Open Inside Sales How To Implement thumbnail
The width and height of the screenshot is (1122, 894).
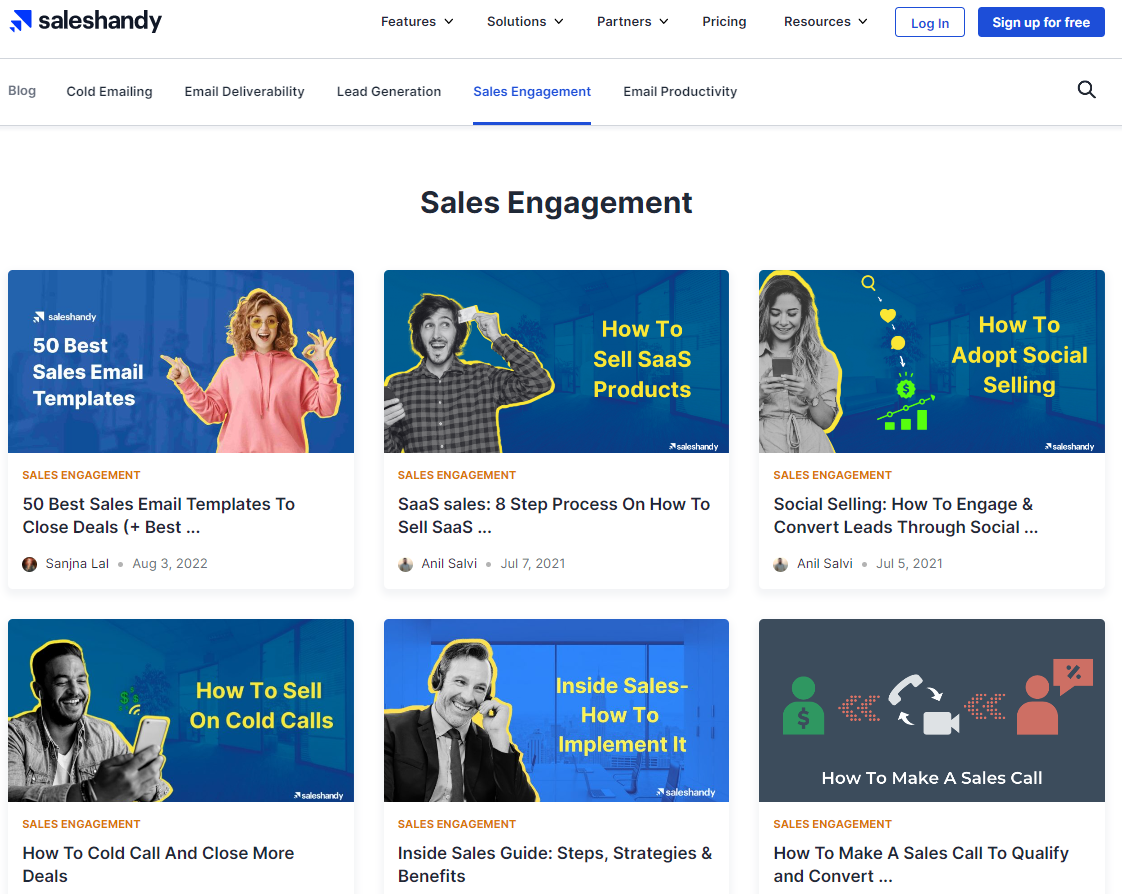point(557,711)
